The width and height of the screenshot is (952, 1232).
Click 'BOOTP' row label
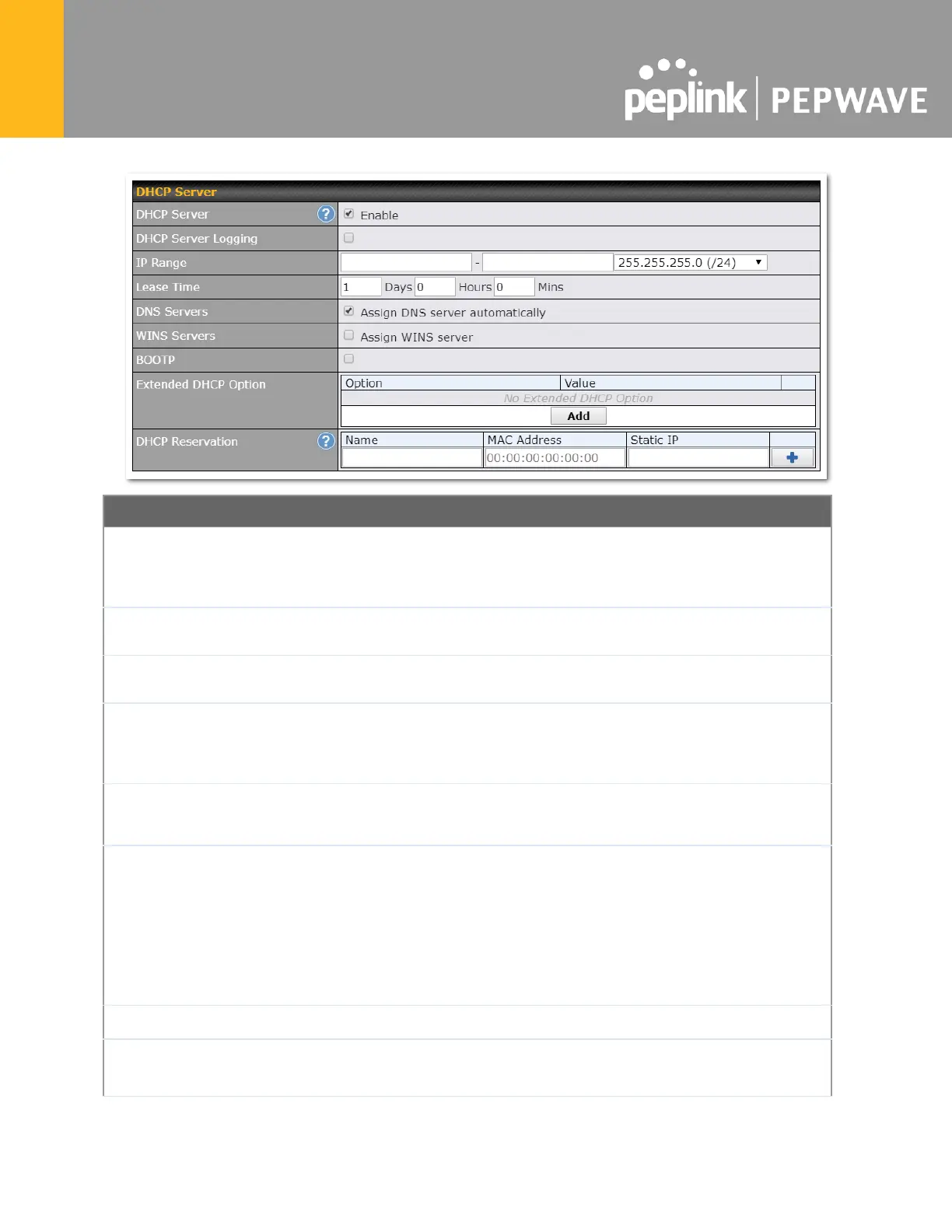[x=156, y=359]
